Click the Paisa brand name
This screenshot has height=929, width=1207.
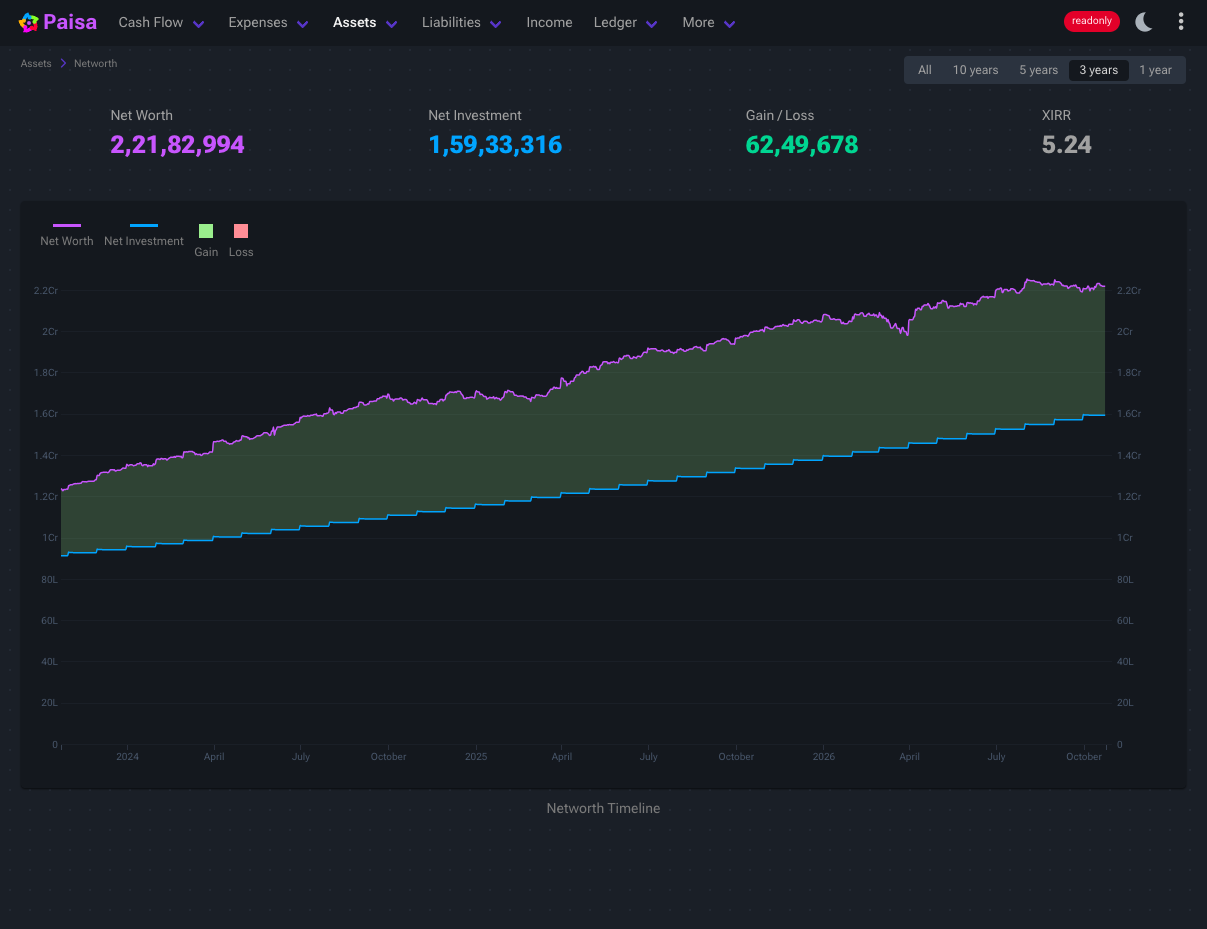(70, 22)
